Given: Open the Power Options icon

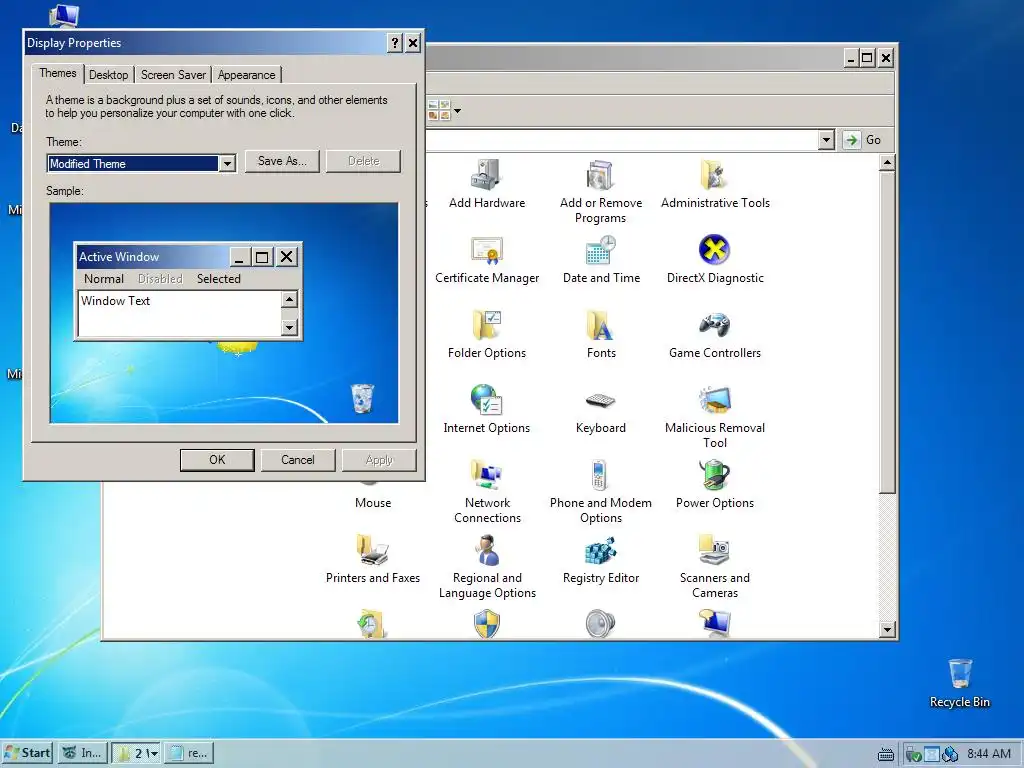Looking at the screenshot, I should click(714, 475).
